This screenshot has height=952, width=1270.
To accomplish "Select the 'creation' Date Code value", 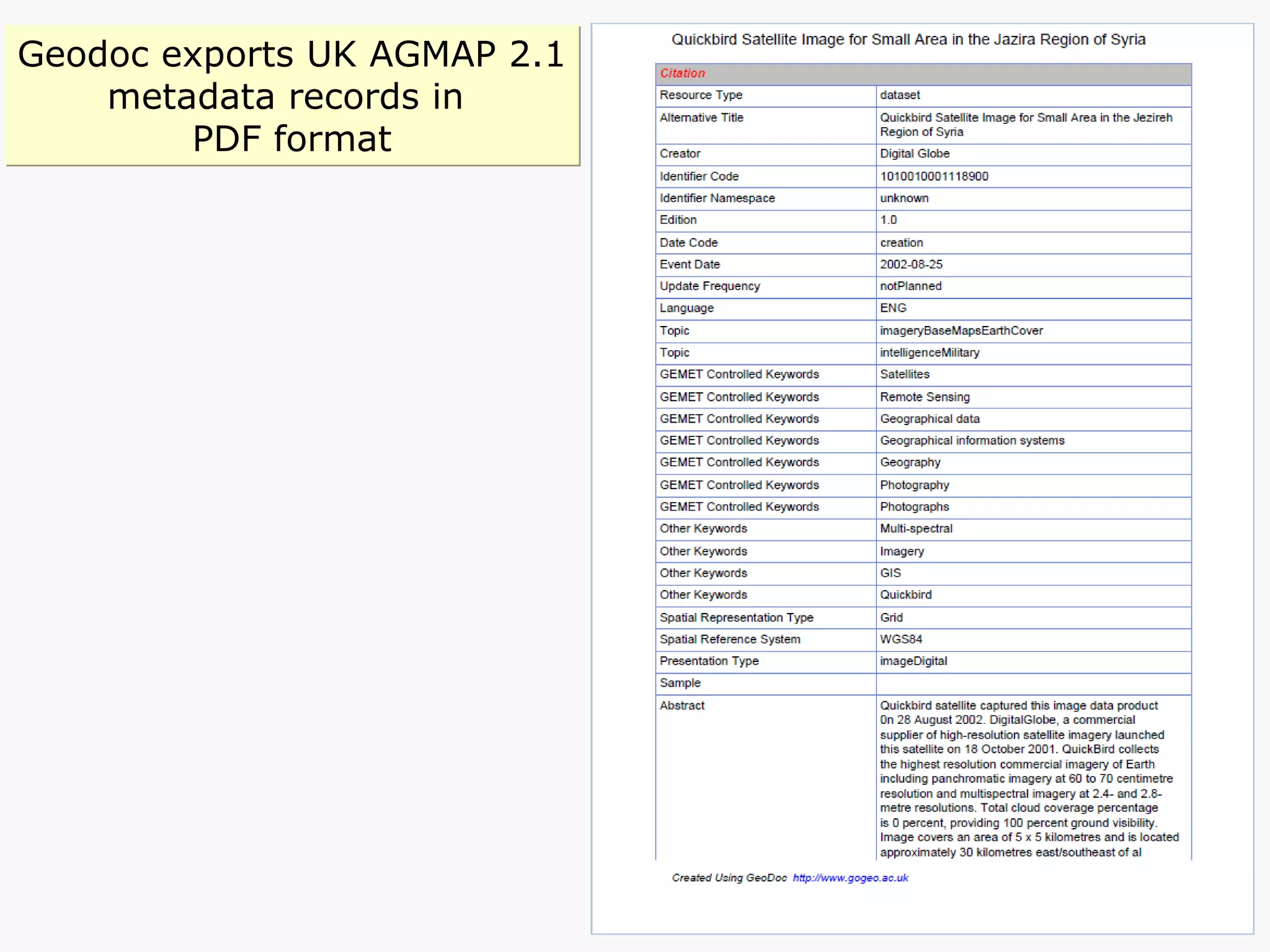I will pyautogui.click(x=901, y=243).
